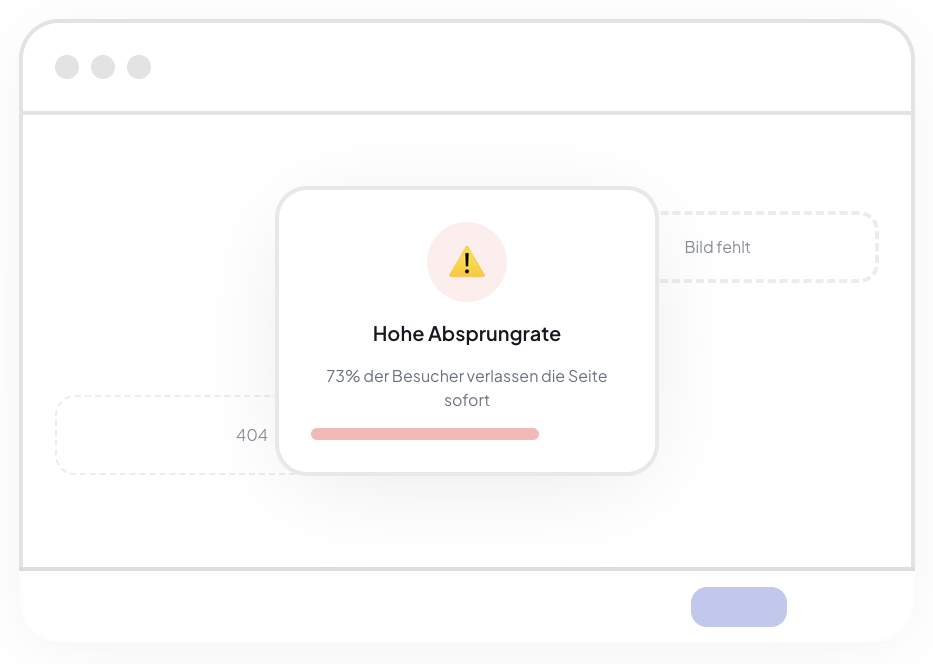Screen dimensions: 933x664
Task: Click the third gray window dot
Action: [x=139, y=67]
